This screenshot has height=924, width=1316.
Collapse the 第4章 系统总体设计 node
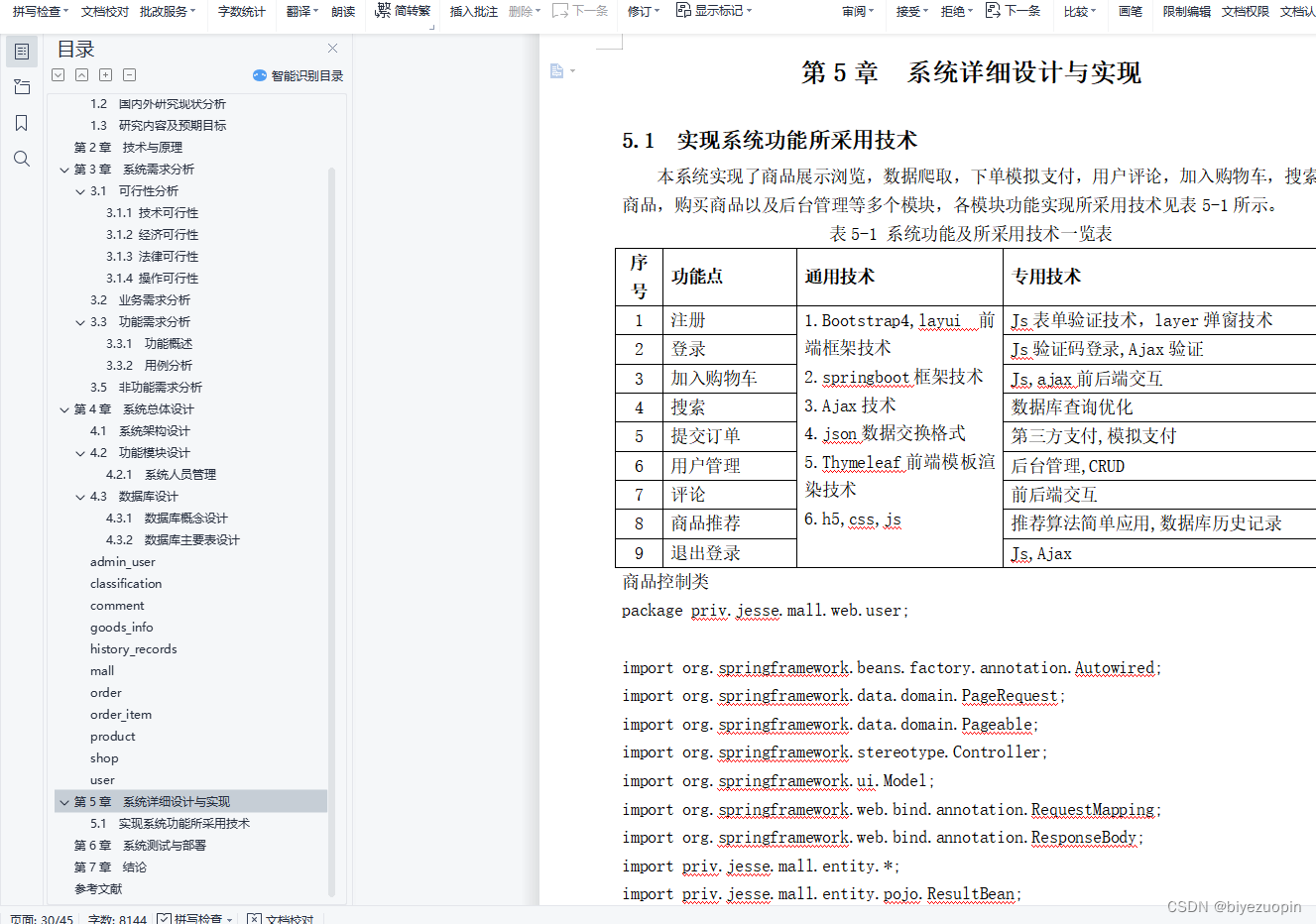64,409
